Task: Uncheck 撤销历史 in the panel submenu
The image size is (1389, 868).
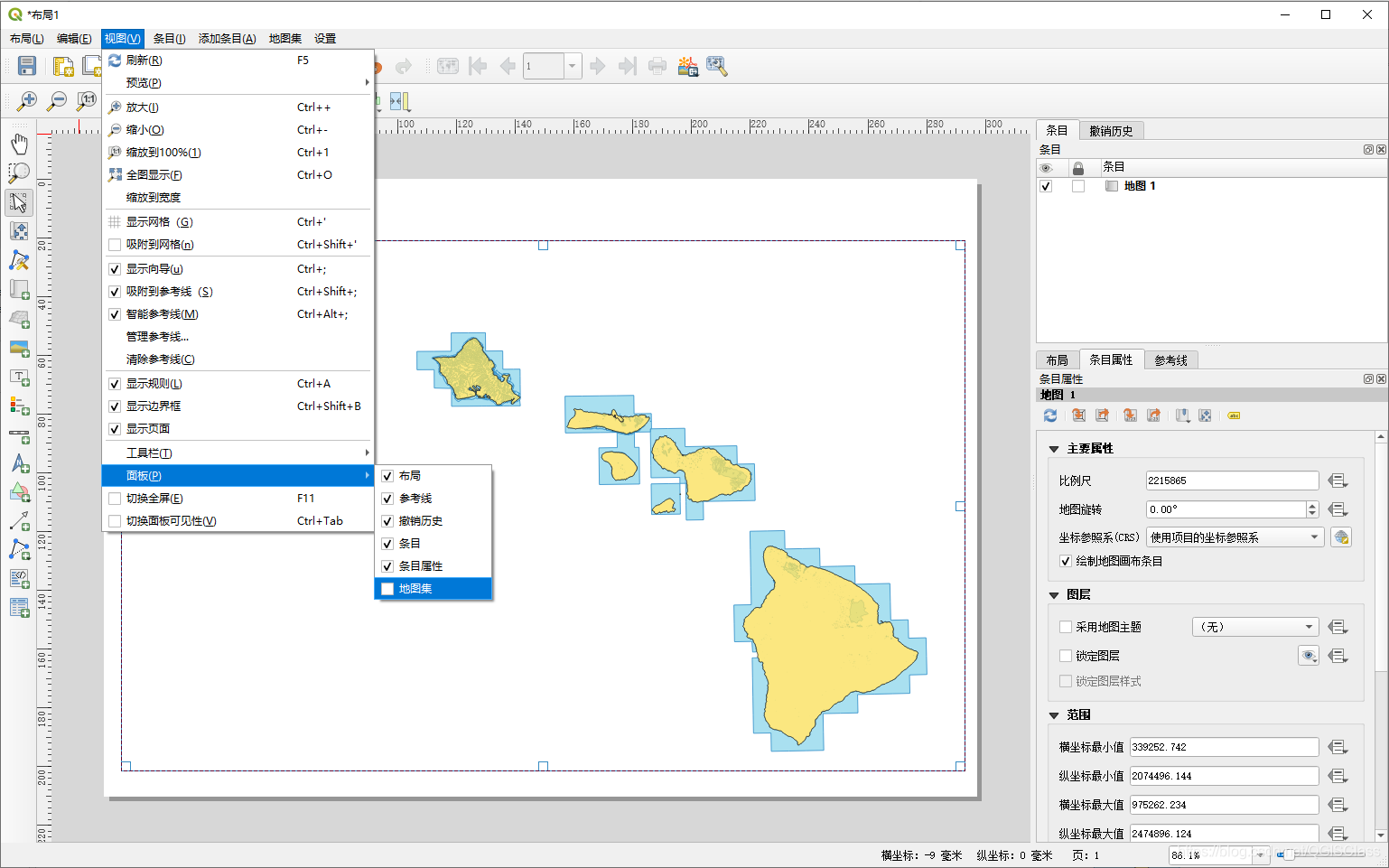Action: pyautogui.click(x=387, y=521)
